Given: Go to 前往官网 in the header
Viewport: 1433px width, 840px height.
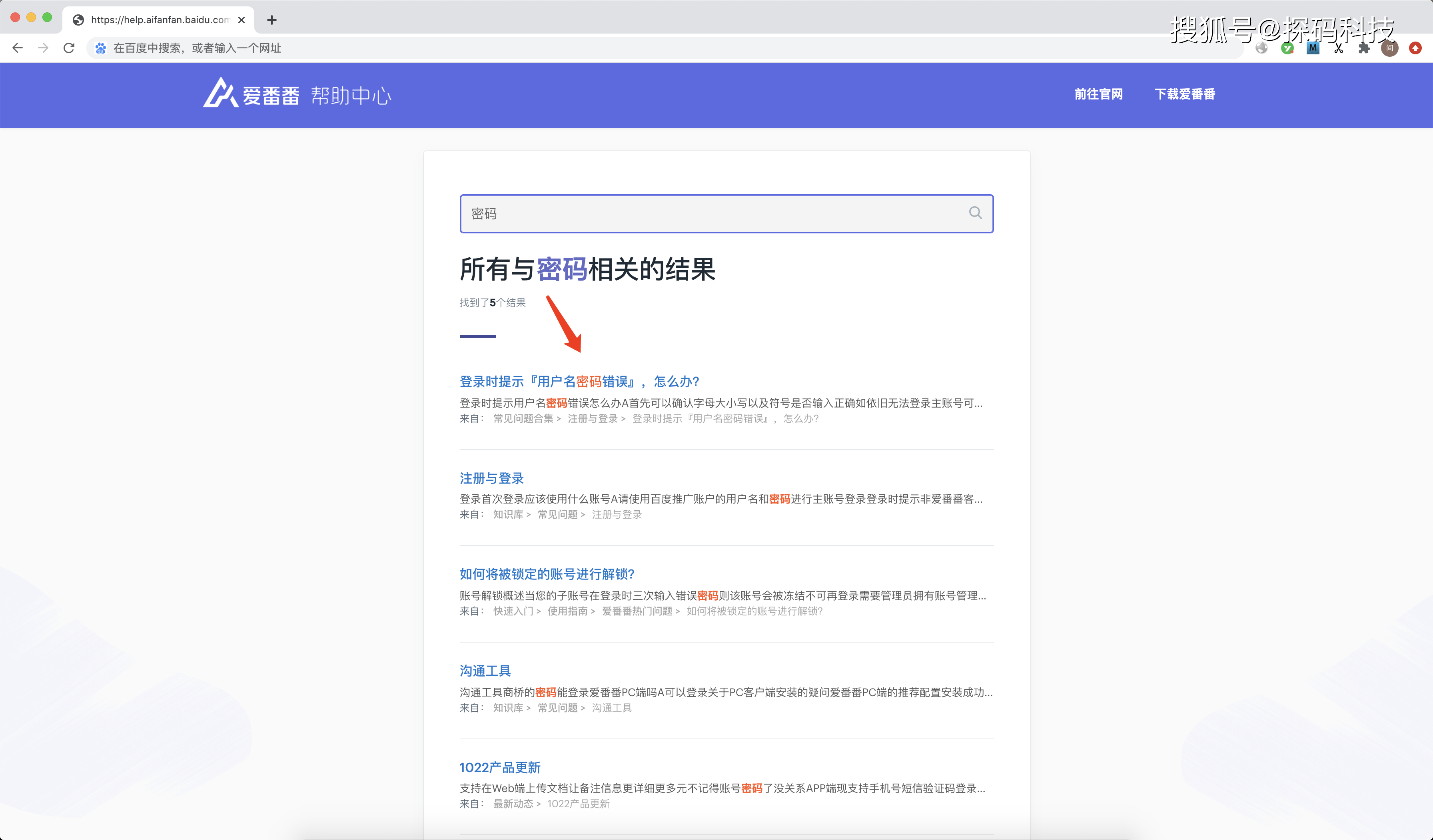Looking at the screenshot, I should 1099,94.
